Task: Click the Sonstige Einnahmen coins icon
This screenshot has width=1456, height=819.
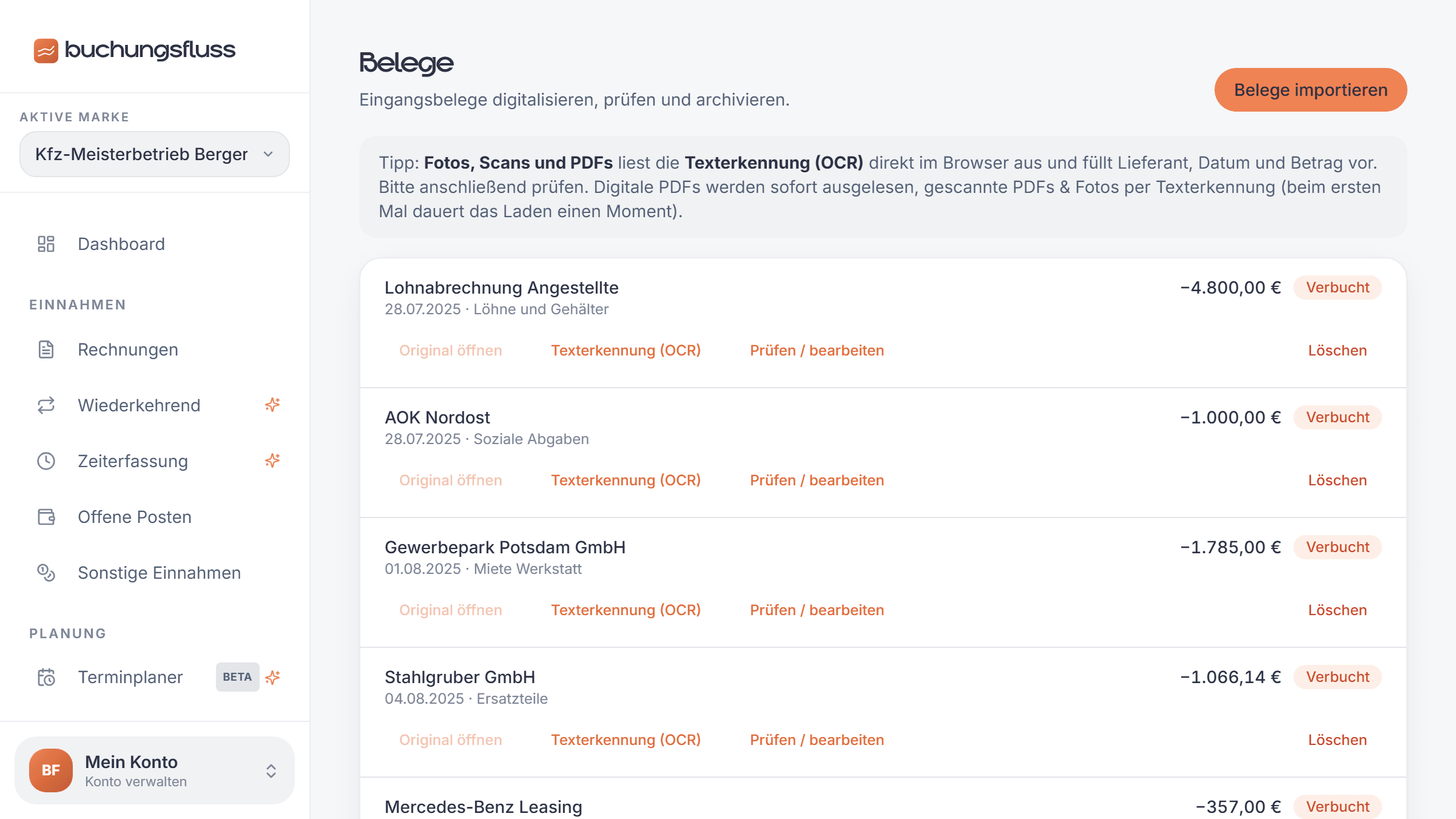Action: point(46,573)
